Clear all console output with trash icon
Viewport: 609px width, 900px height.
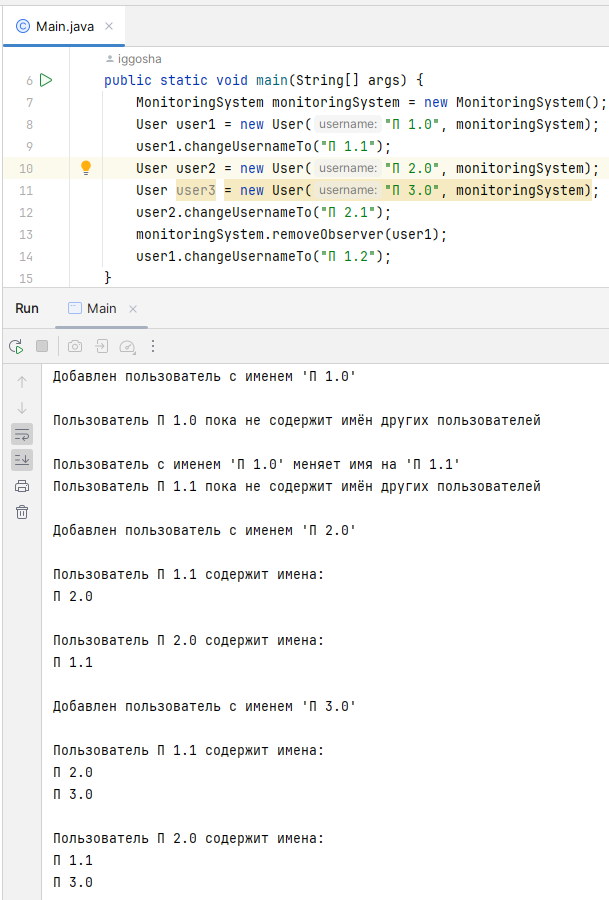coord(22,512)
